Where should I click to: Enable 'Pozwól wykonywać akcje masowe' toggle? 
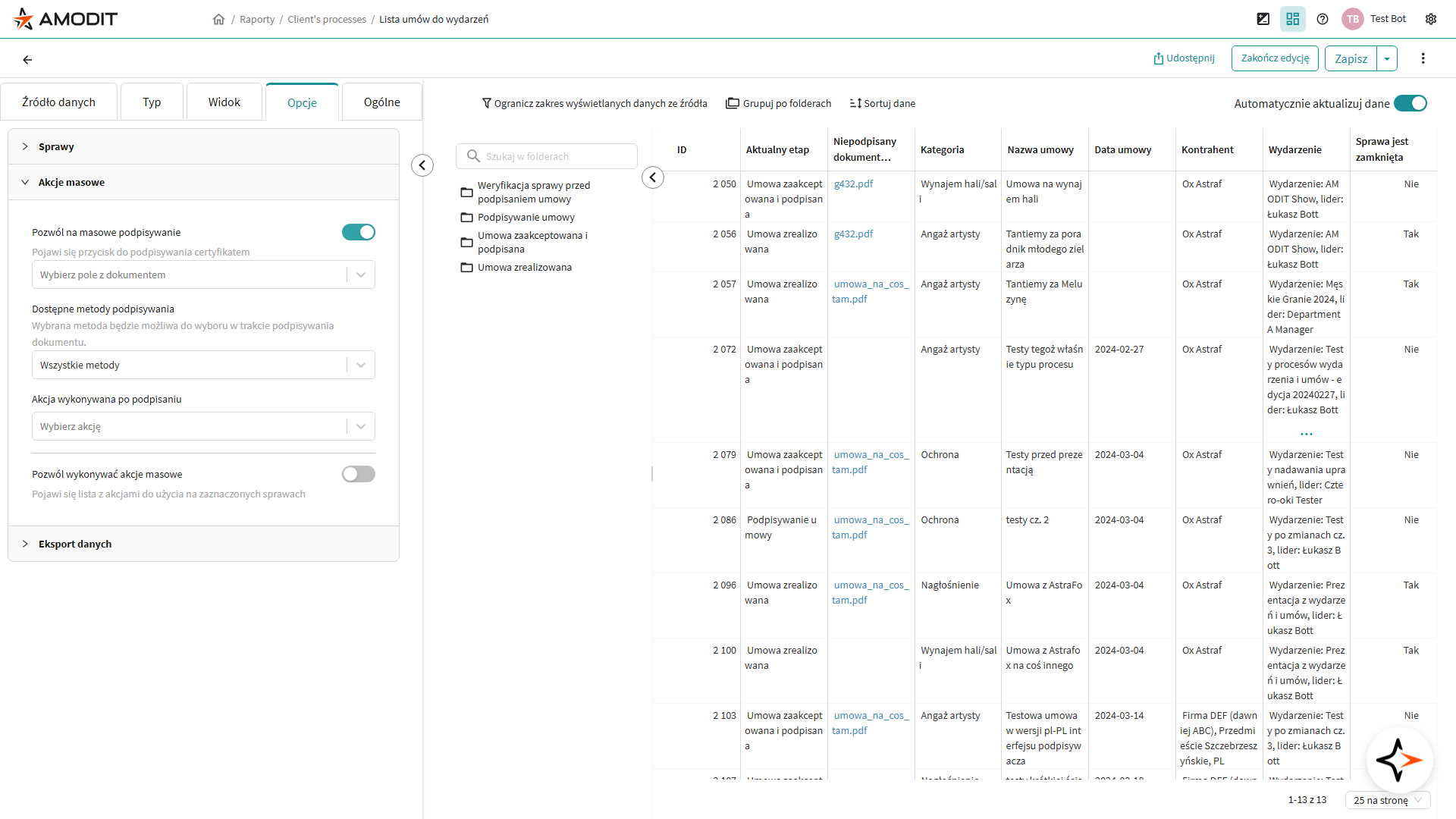(358, 474)
